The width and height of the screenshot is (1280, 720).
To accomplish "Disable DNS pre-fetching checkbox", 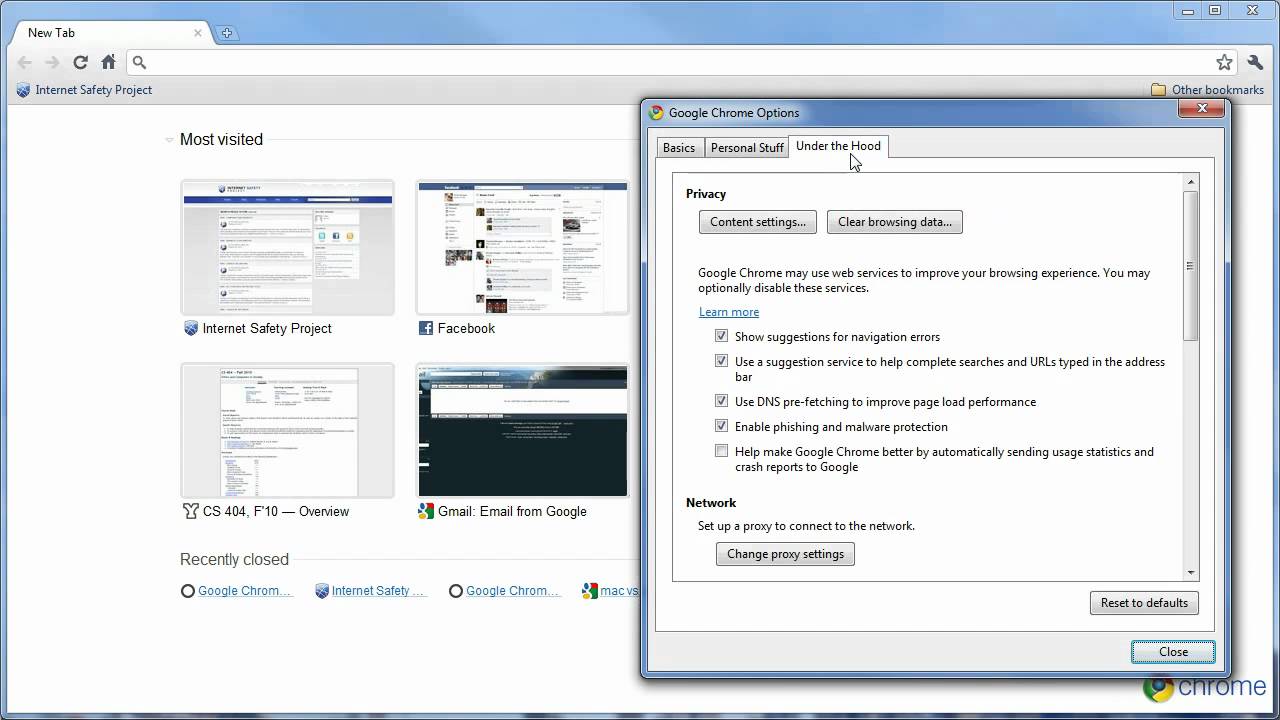I will pyautogui.click(x=721, y=401).
